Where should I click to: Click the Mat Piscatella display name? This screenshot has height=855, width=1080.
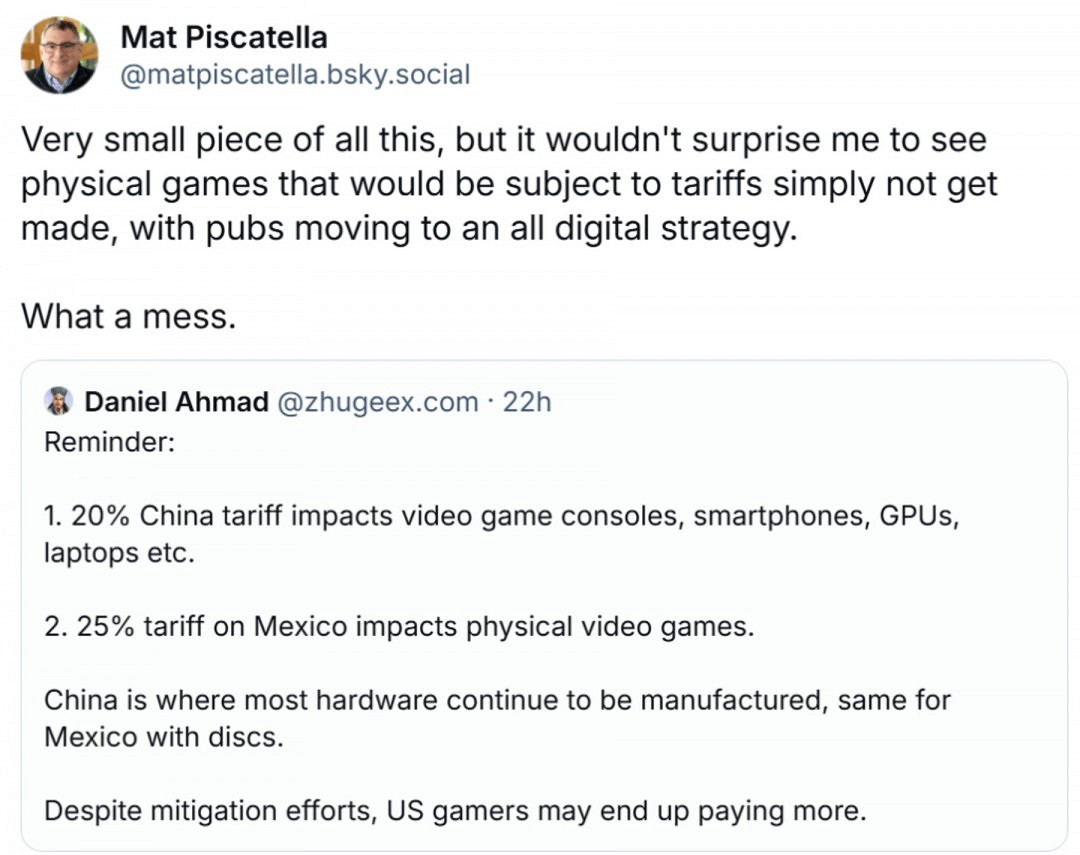click(223, 37)
